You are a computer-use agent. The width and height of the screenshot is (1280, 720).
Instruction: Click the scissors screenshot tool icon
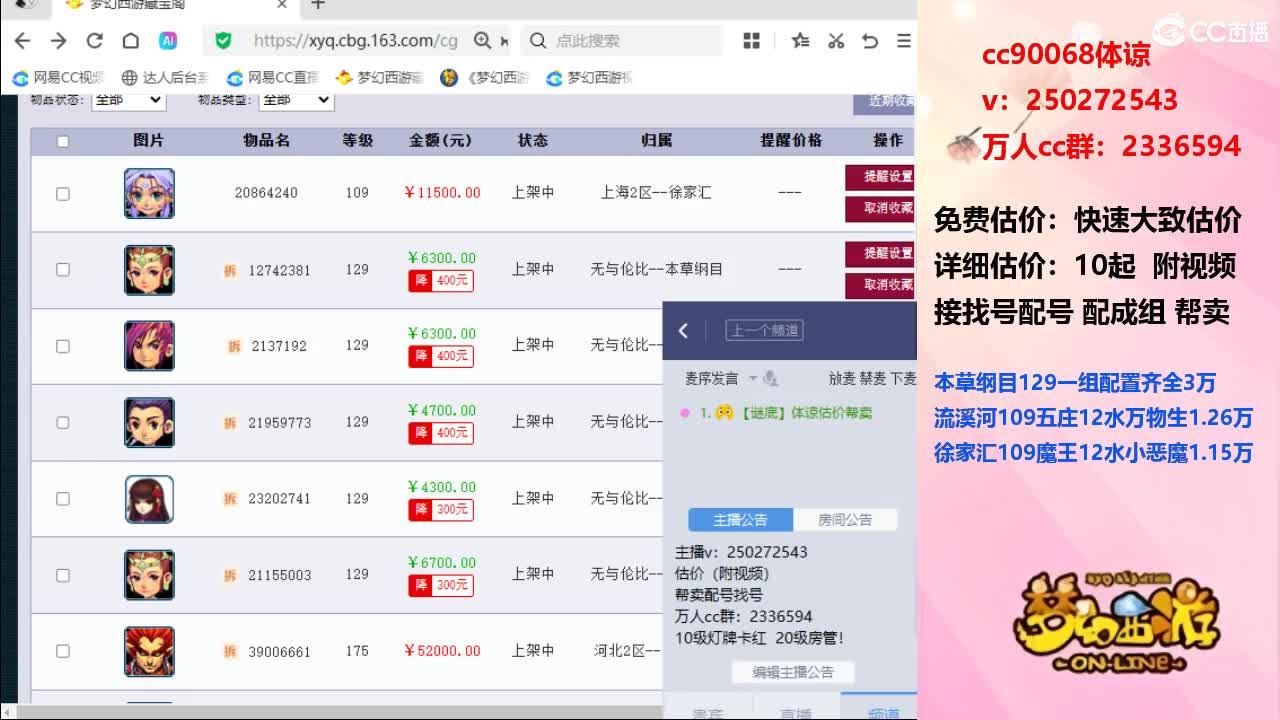pyautogui.click(x=836, y=41)
